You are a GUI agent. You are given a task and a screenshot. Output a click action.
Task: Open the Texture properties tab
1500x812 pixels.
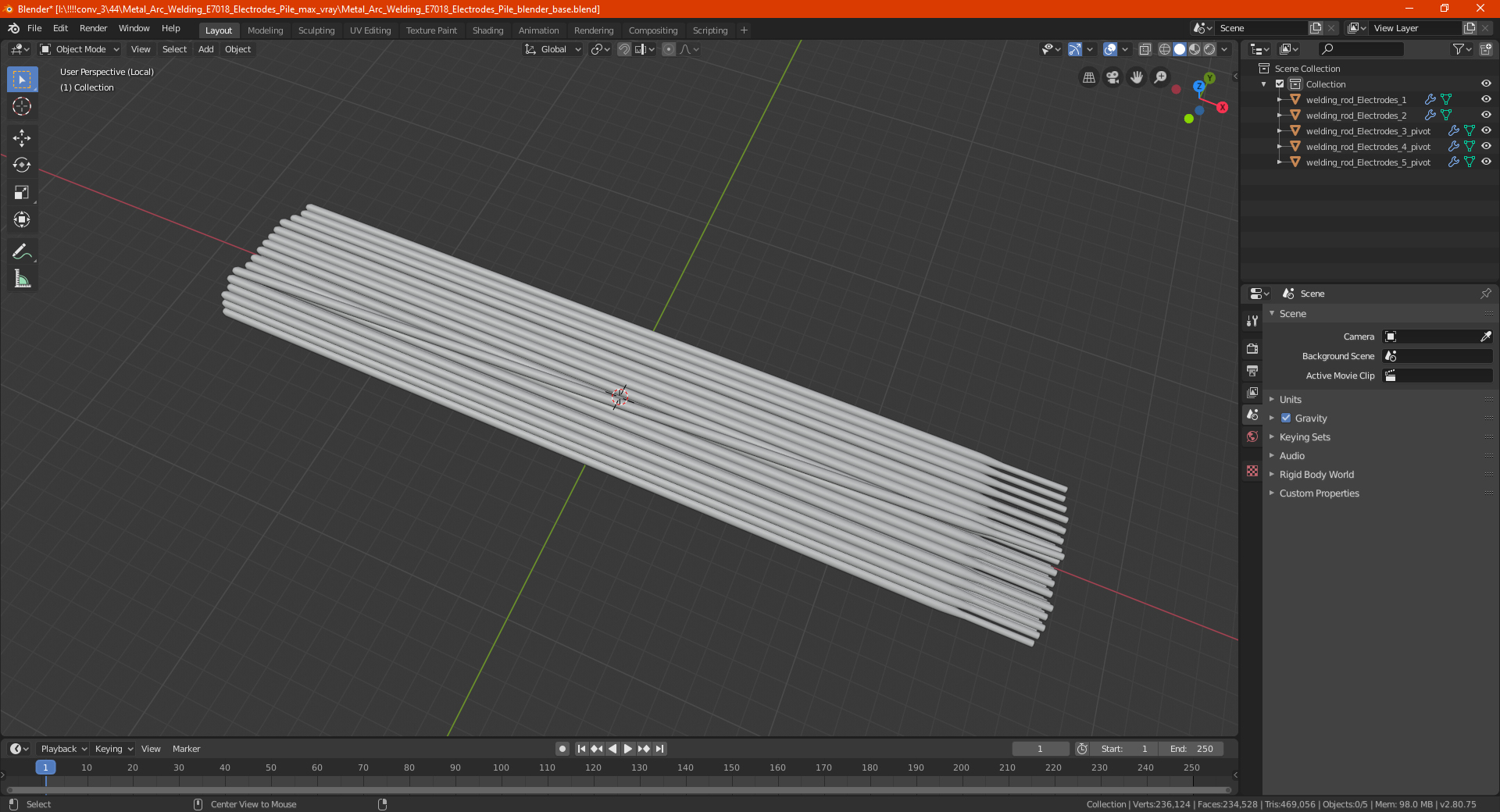tap(1252, 471)
